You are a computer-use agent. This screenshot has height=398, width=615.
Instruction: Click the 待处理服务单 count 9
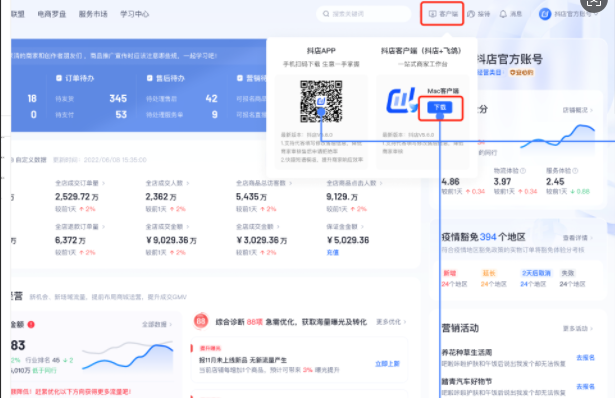click(x=215, y=114)
